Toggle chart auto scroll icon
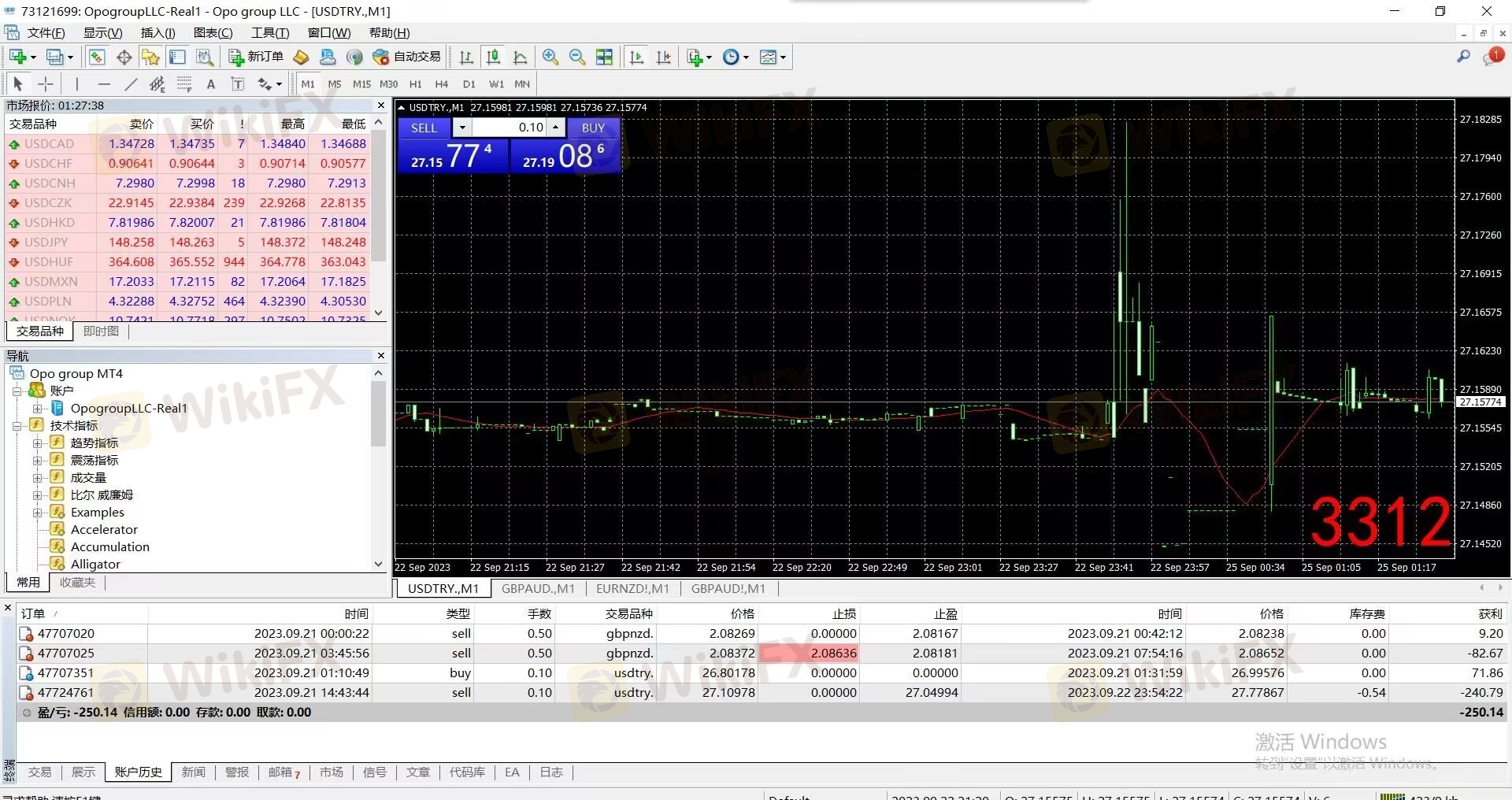1512x800 pixels. pyautogui.click(x=637, y=57)
